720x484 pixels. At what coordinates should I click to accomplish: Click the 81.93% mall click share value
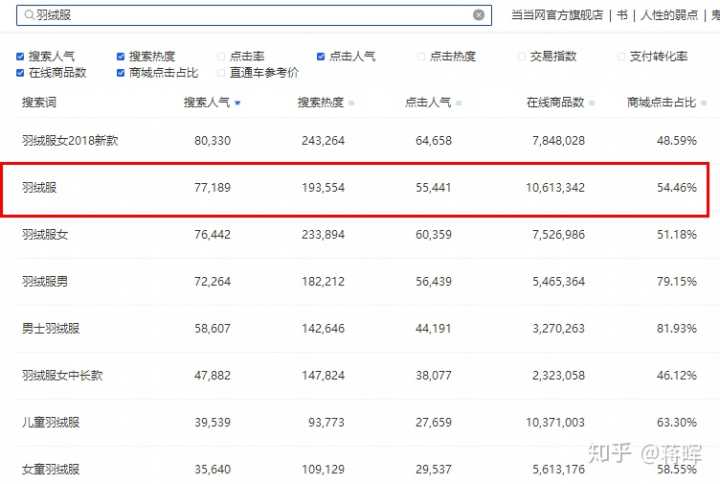point(677,328)
